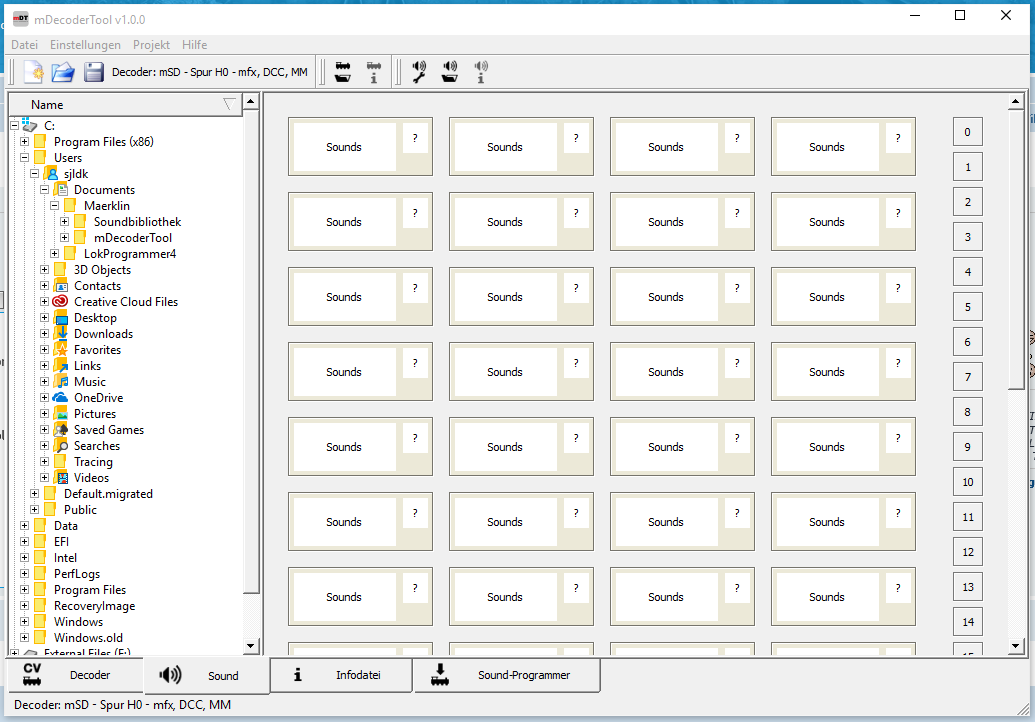The height and width of the screenshot is (722, 1035).
Task: Expand the Program Files (x86) folder
Action: click(x=24, y=141)
